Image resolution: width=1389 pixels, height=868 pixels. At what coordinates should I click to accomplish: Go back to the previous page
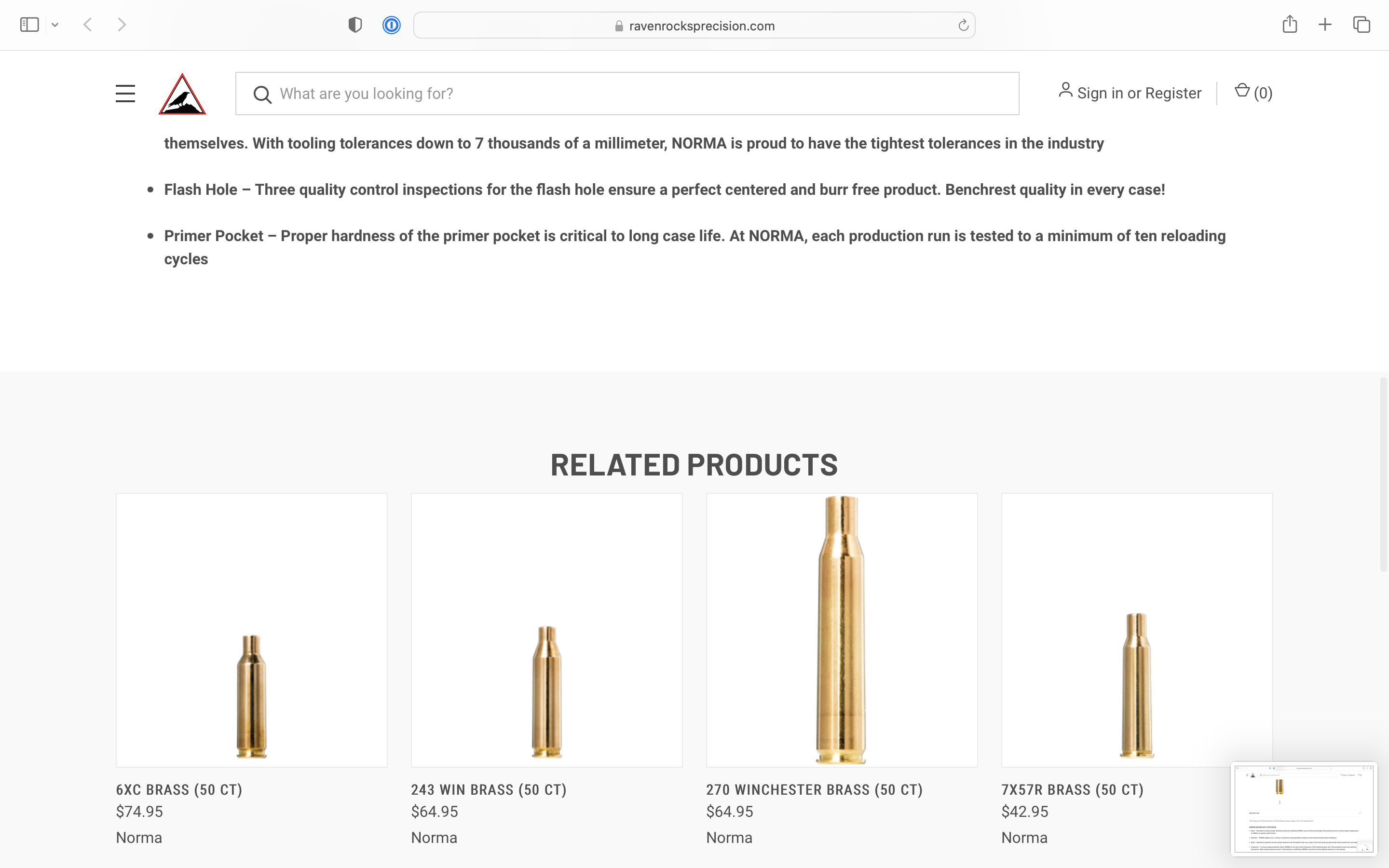[x=88, y=25]
